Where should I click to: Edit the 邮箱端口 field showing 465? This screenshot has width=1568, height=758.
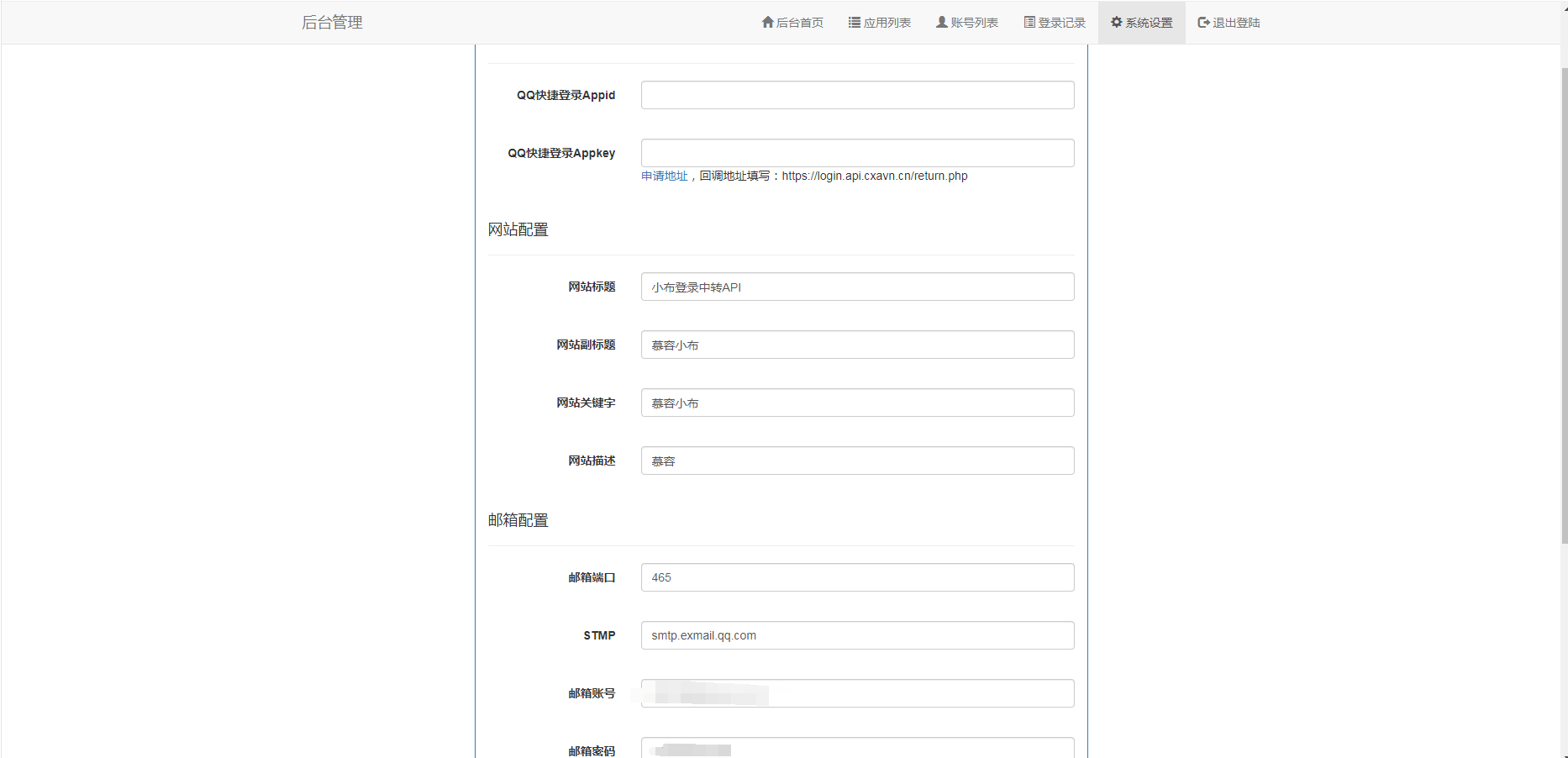pyautogui.click(x=857, y=577)
